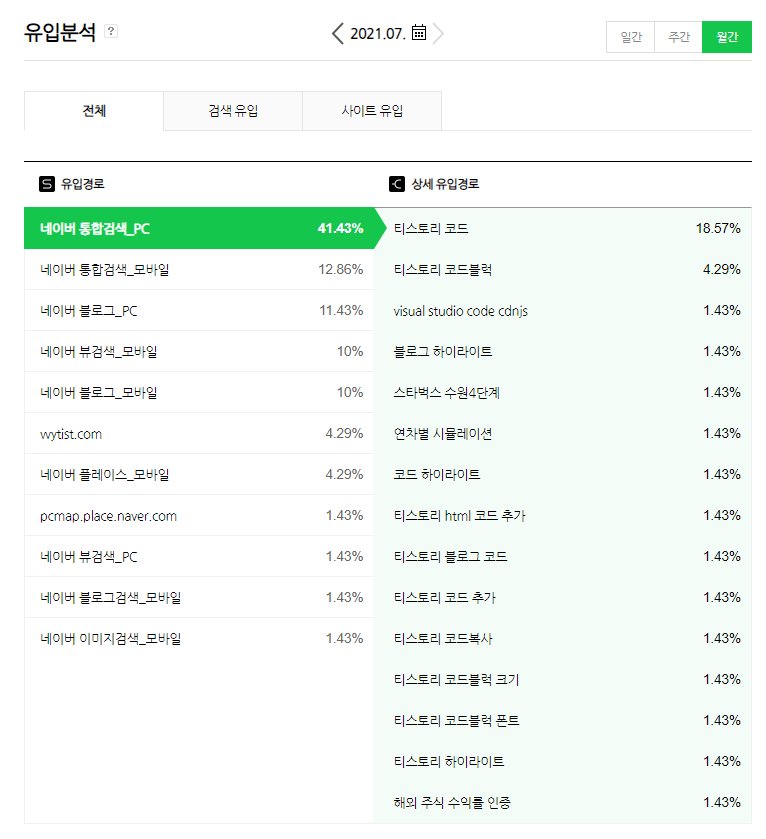Image resolution: width=766 pixels, height=839 pixels.
Task: Select the pcmap.place.naver.com row
Action: (x=199, y=516)
